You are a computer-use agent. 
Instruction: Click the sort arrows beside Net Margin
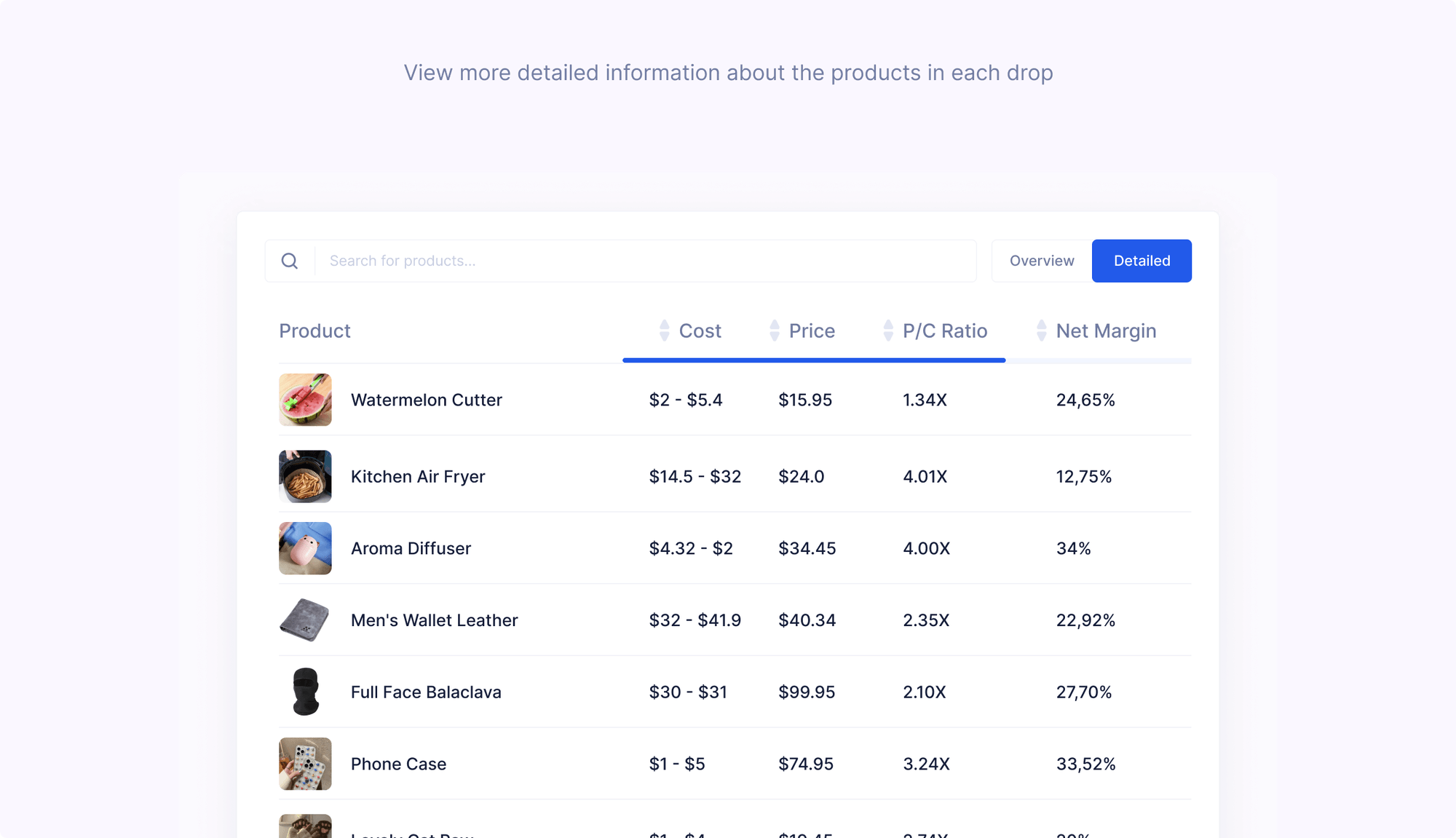[1041, 331]
